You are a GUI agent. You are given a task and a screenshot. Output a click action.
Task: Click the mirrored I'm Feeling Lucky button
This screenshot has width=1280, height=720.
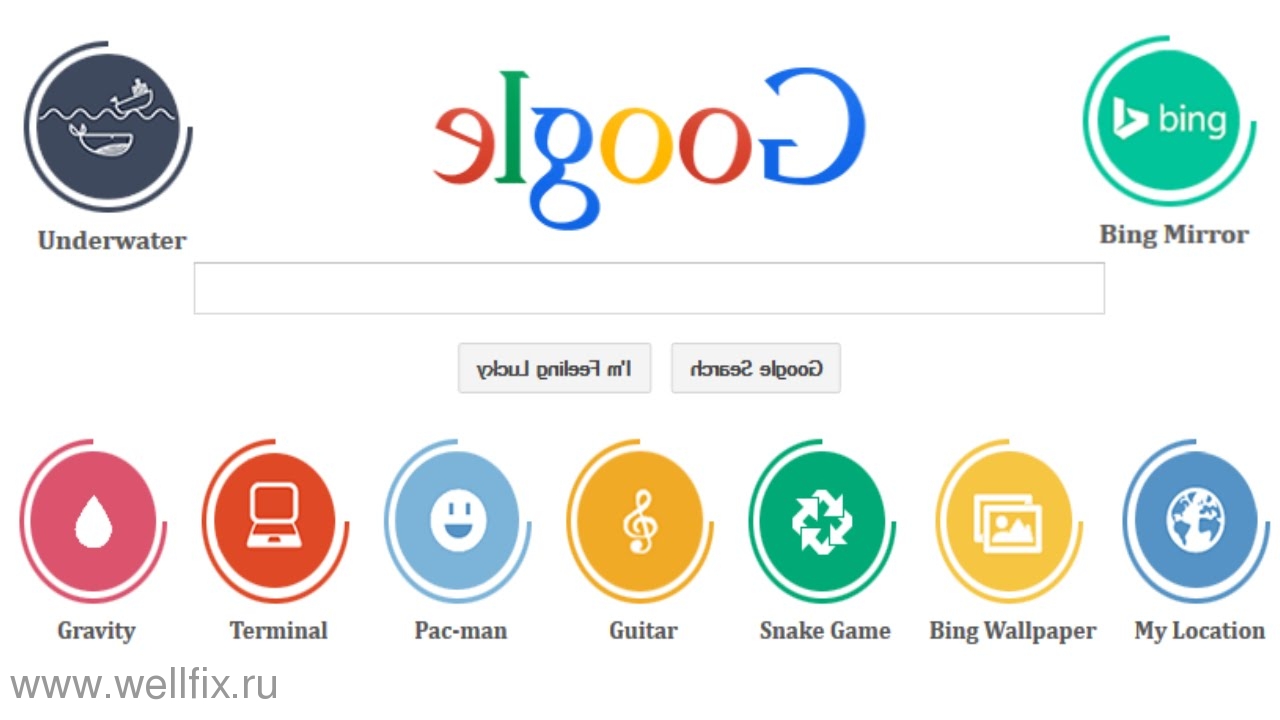pyautogui.click(x=554, y=368)
